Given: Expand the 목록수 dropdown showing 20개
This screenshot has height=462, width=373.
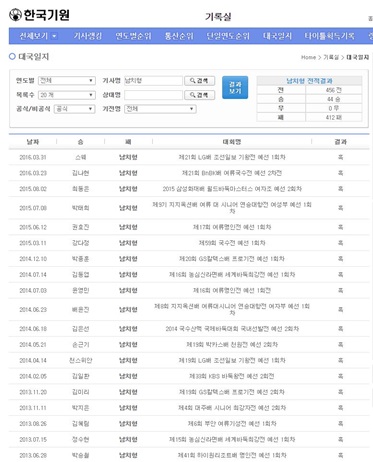Looking at the screenshot, I should (67, 95).
